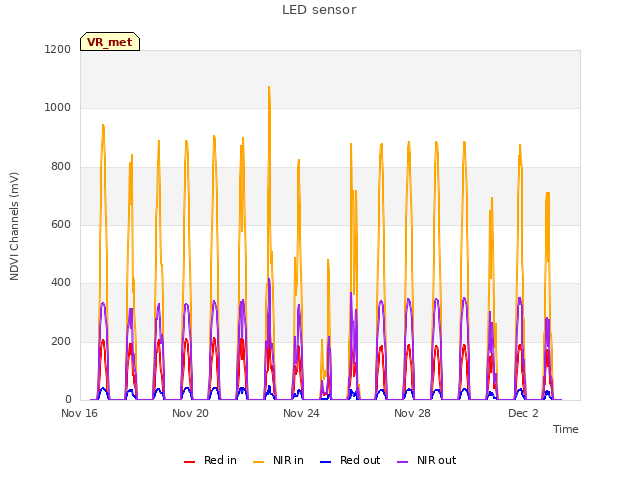Click the 400 y-axis tick label

pos(61,283)
